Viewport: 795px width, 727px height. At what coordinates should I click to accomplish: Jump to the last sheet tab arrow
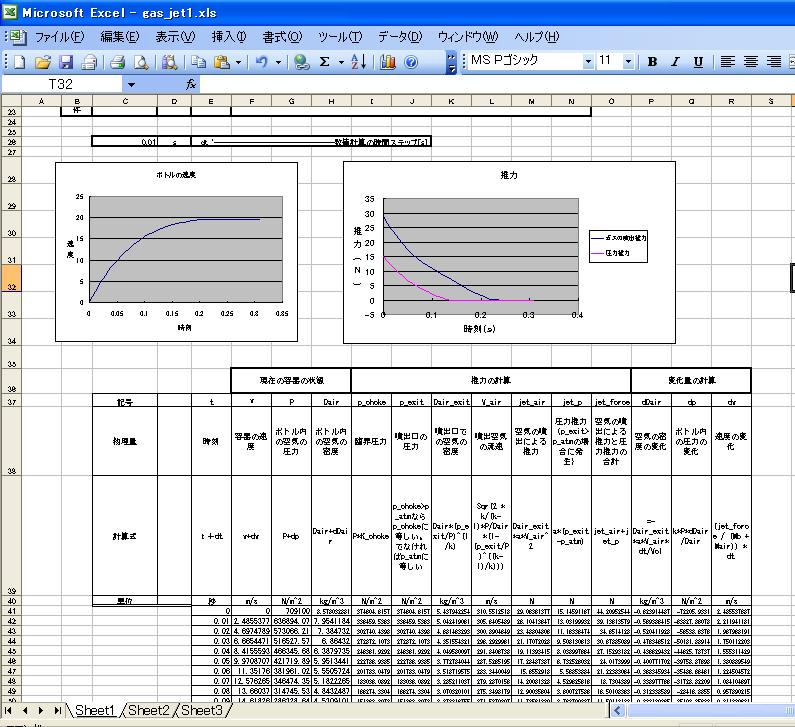pyautogui.click(x=58, y=710)
